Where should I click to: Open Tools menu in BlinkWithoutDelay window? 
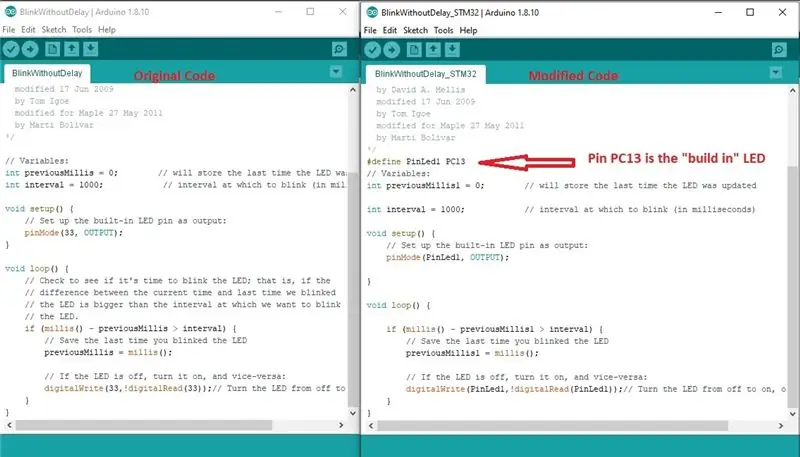point(82,30)
